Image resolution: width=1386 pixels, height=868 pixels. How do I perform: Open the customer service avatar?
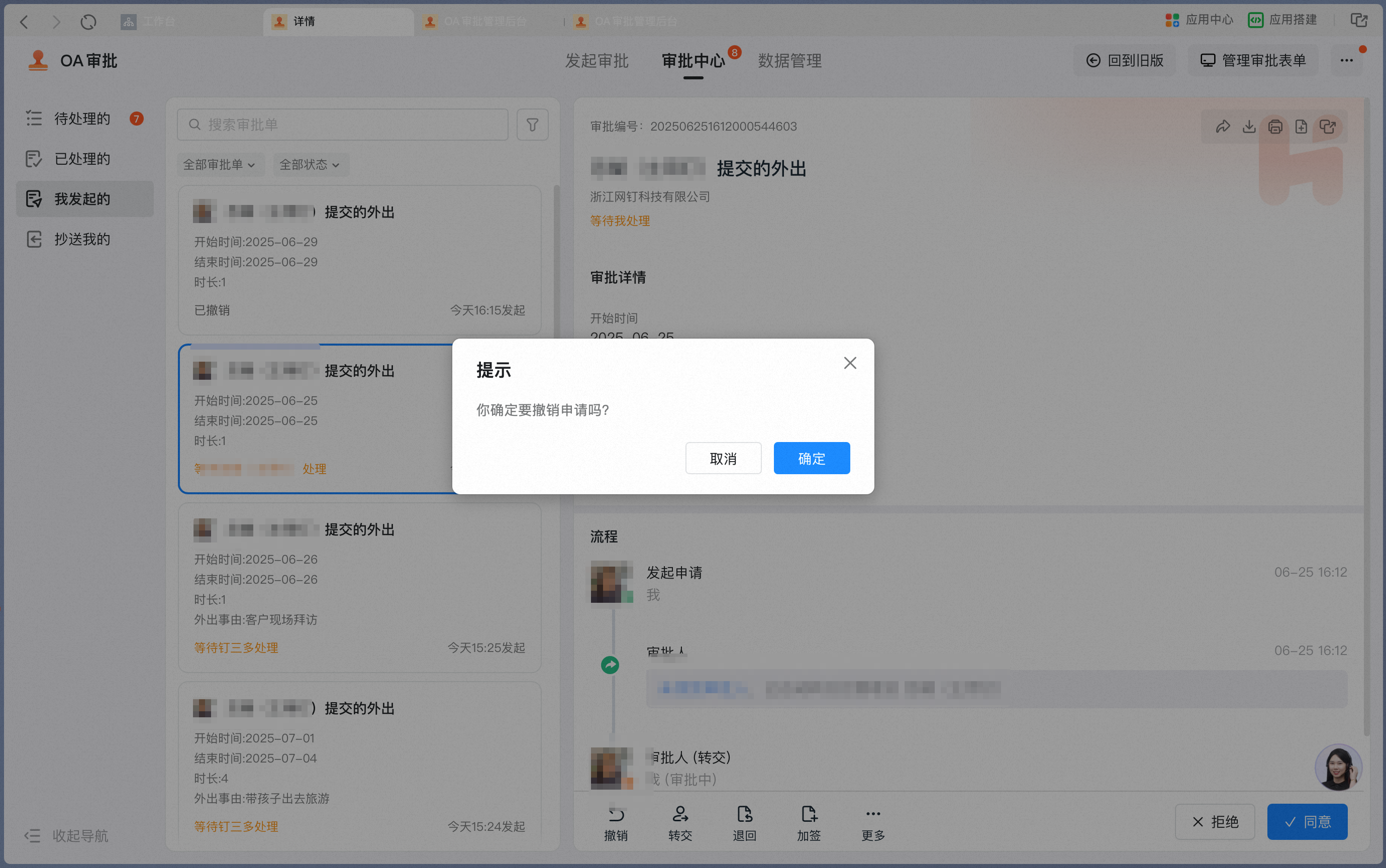click(1338, 768)
